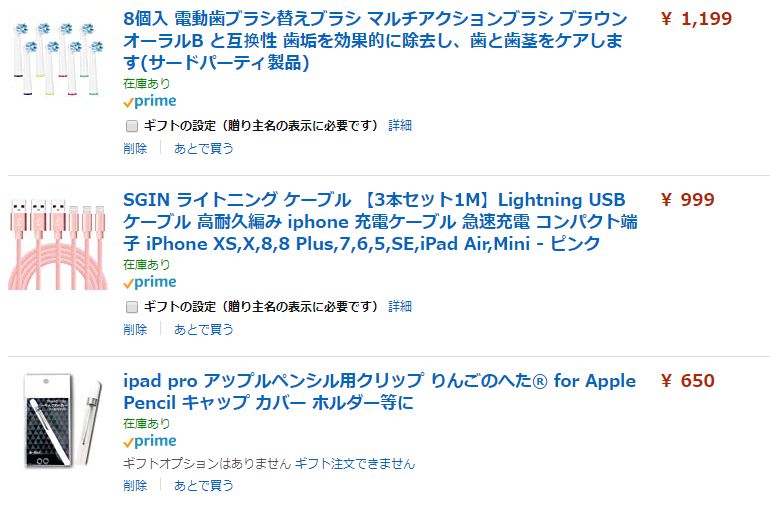The height and width of the screenshot is (511, 770).
Task: Open 詳細 gift details for the SGIN cable
Action: coord(400,307)
